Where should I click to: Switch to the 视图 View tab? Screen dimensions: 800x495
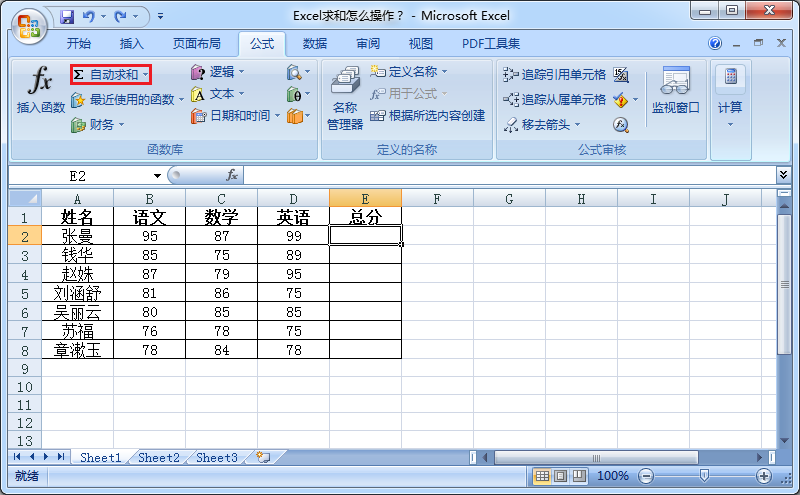[421, 44]
